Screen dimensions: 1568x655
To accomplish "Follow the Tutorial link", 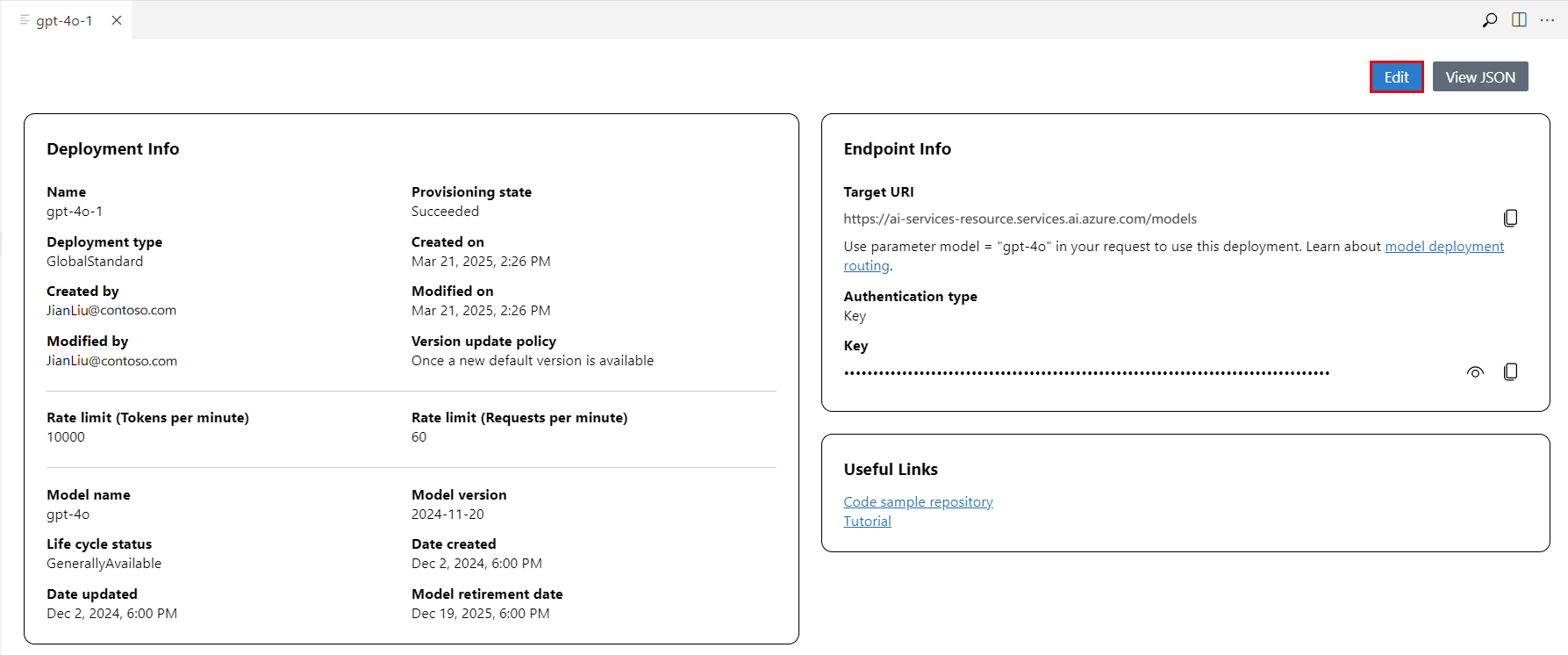I will point(867,522).
